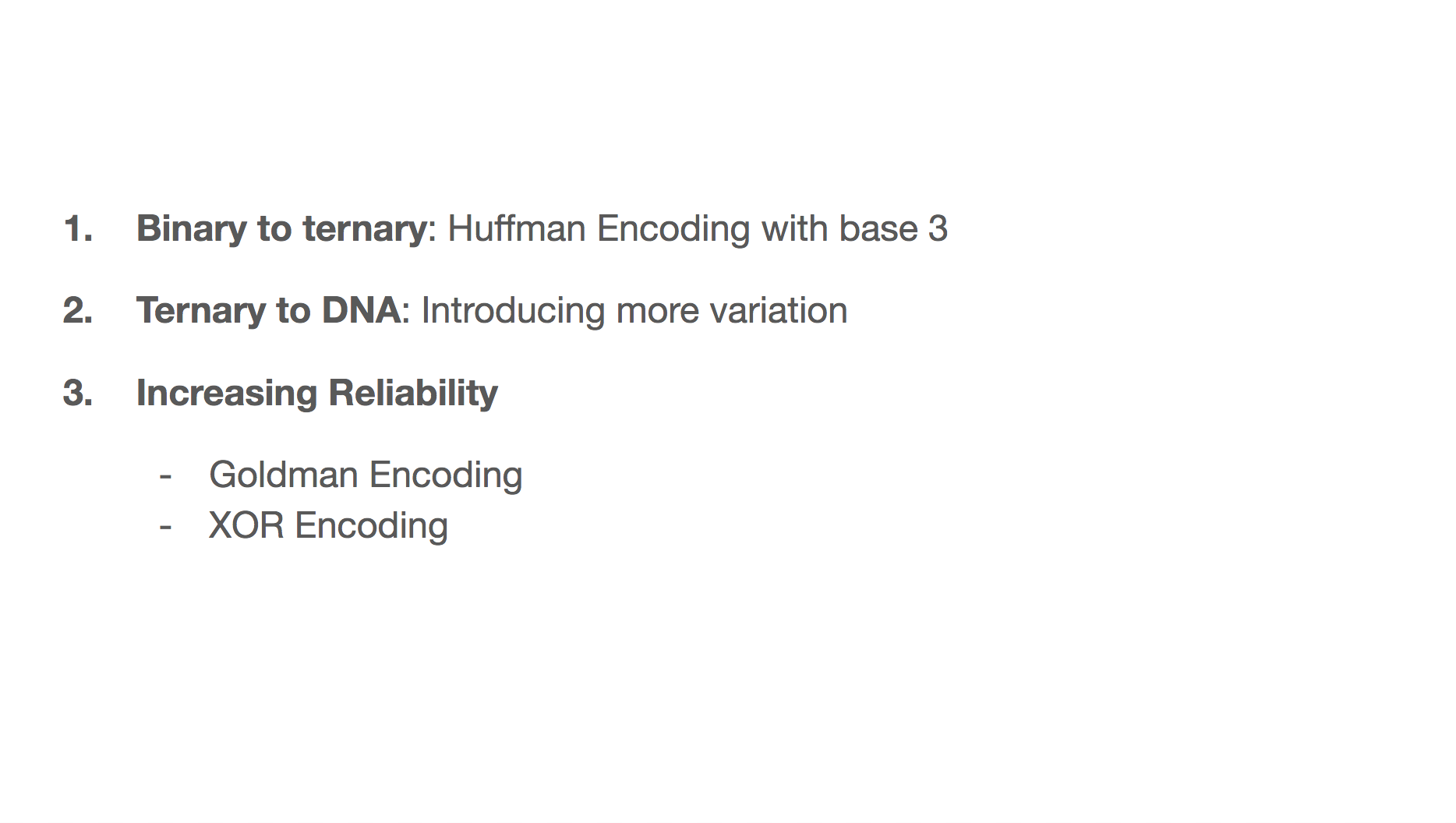The width and height of the screenshot is (1456, 823).
Task: Click the dash before 'XOR Encoding'
Action: (x=165, y=527)
